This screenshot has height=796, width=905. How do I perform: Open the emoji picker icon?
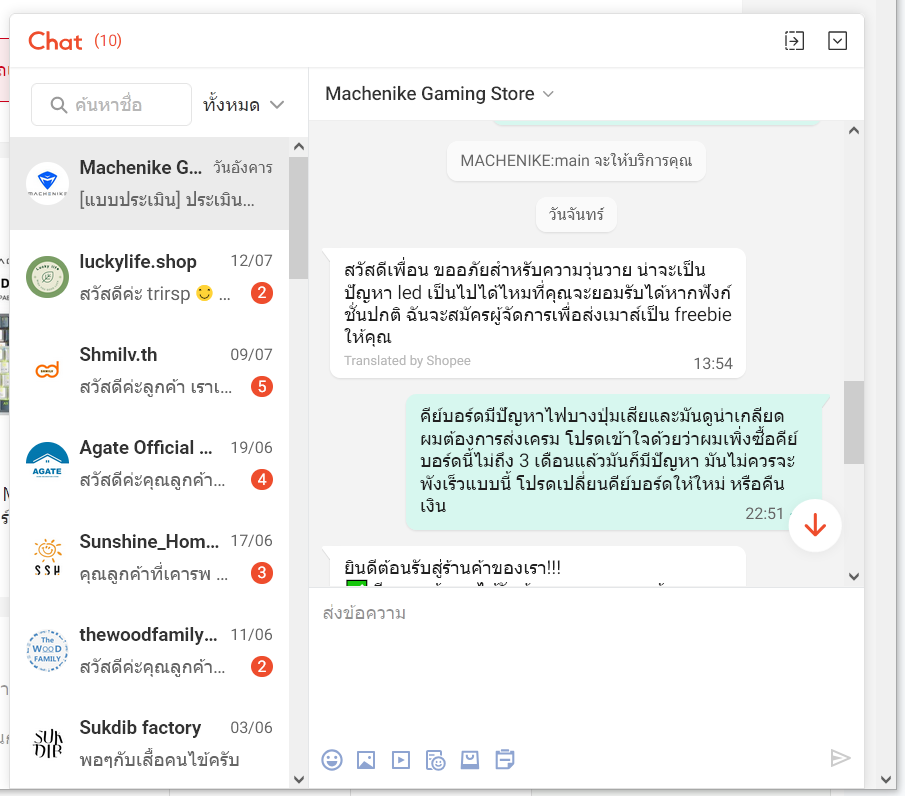tap(332, 760)
